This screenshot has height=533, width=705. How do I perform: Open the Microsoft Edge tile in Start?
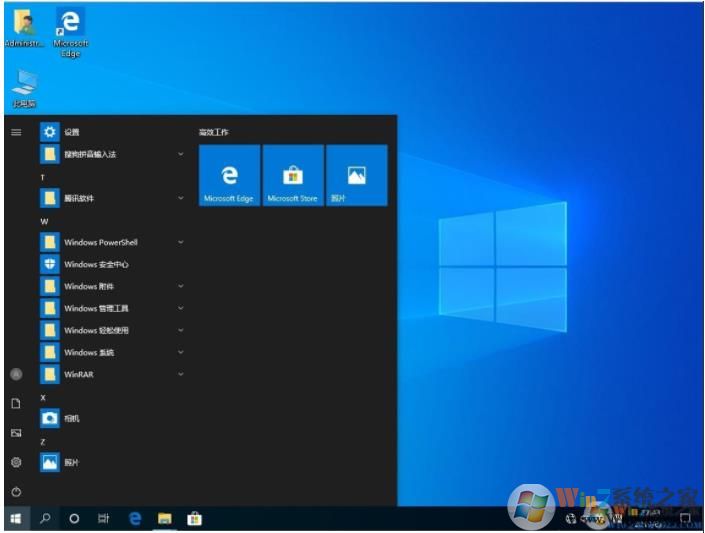pos(229,176)
